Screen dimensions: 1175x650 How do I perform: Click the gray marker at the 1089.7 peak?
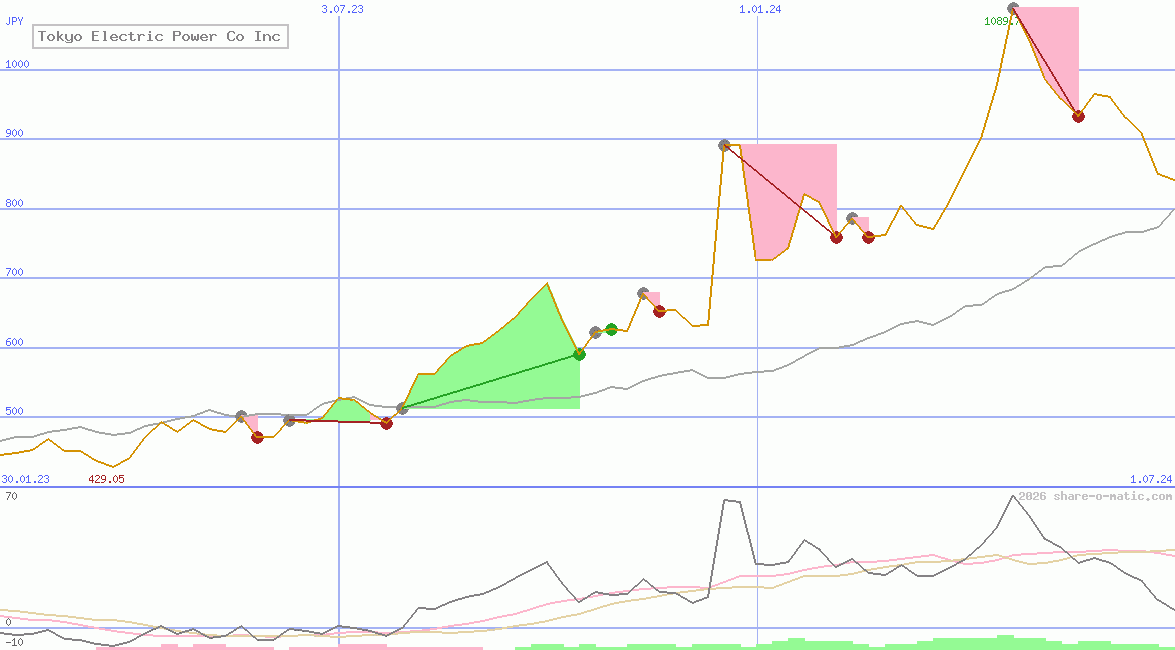click(x=1014, y=9)
